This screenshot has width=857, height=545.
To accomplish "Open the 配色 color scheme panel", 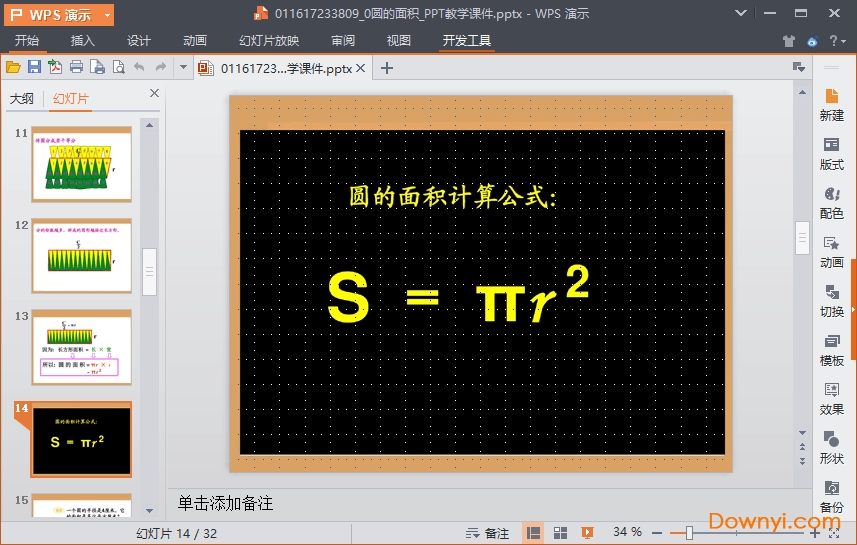I will pyautogui.click(x=831, y=202).
